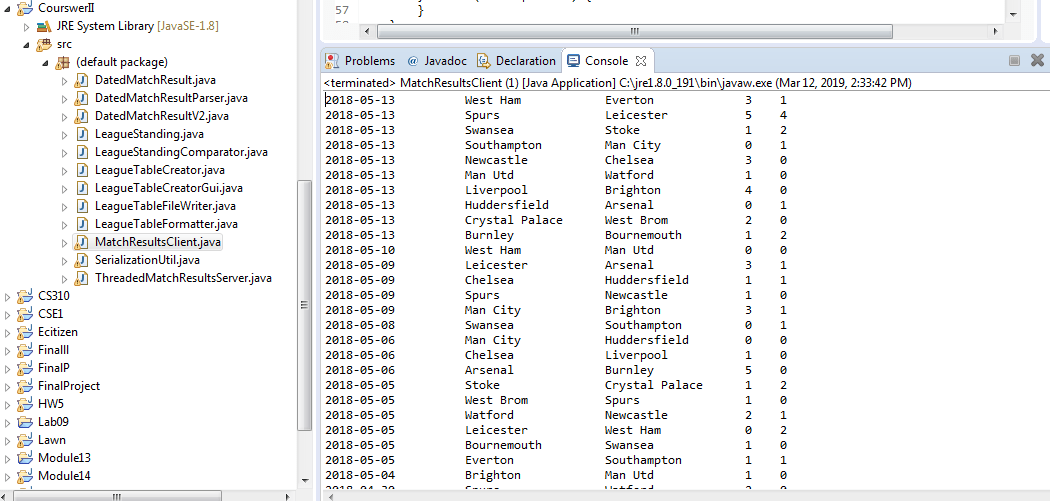This screenshot has width=1050, height=501.
Task: Click the Module13 project folder icon
Action: coord(25,458)
